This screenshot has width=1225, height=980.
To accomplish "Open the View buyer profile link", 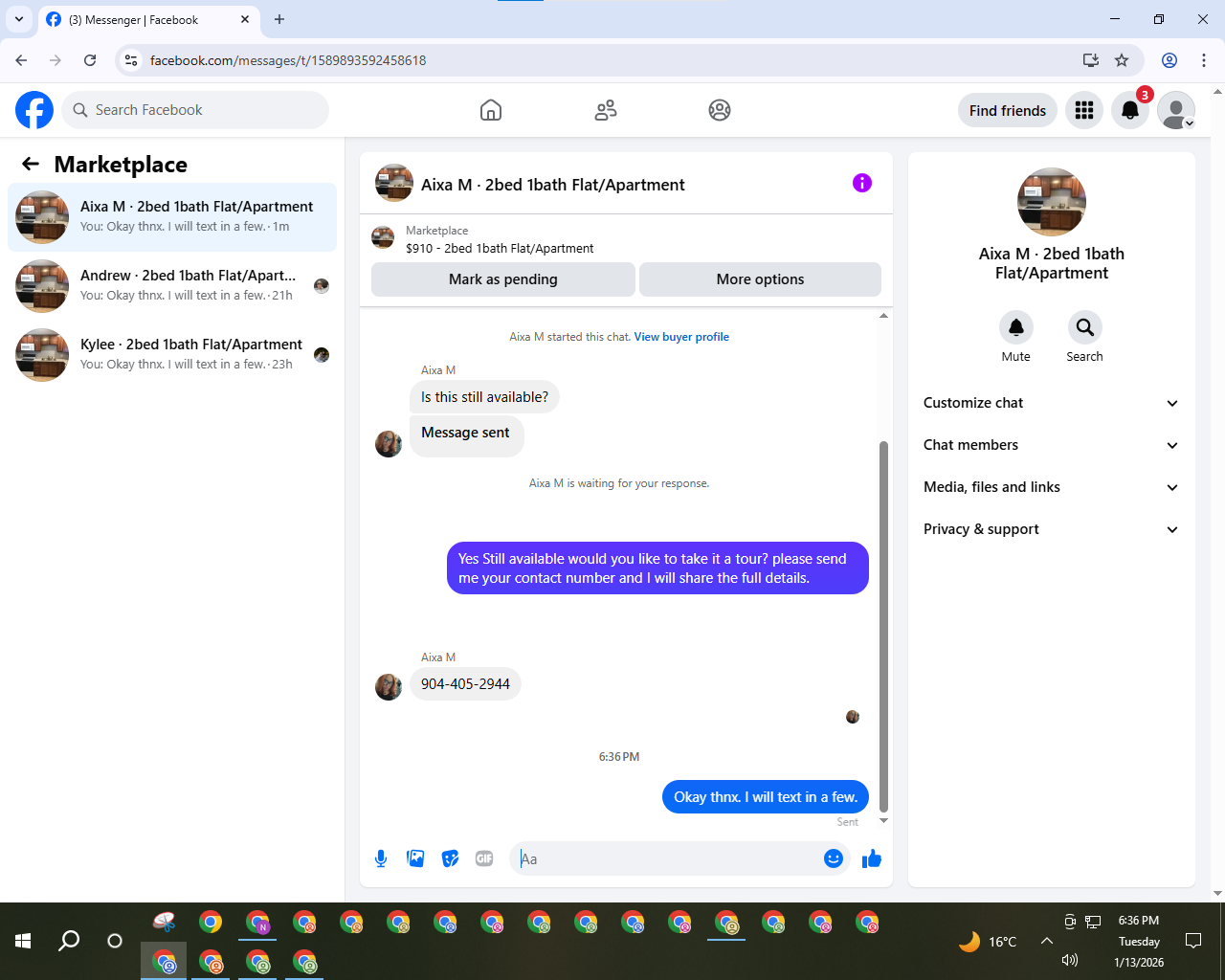I will pyautogui.click(x=681, y=337).
